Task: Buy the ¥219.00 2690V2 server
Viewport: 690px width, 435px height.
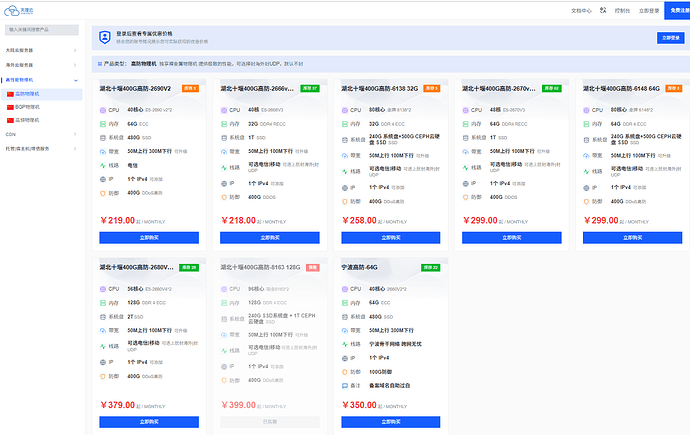Action: (149, 238)
